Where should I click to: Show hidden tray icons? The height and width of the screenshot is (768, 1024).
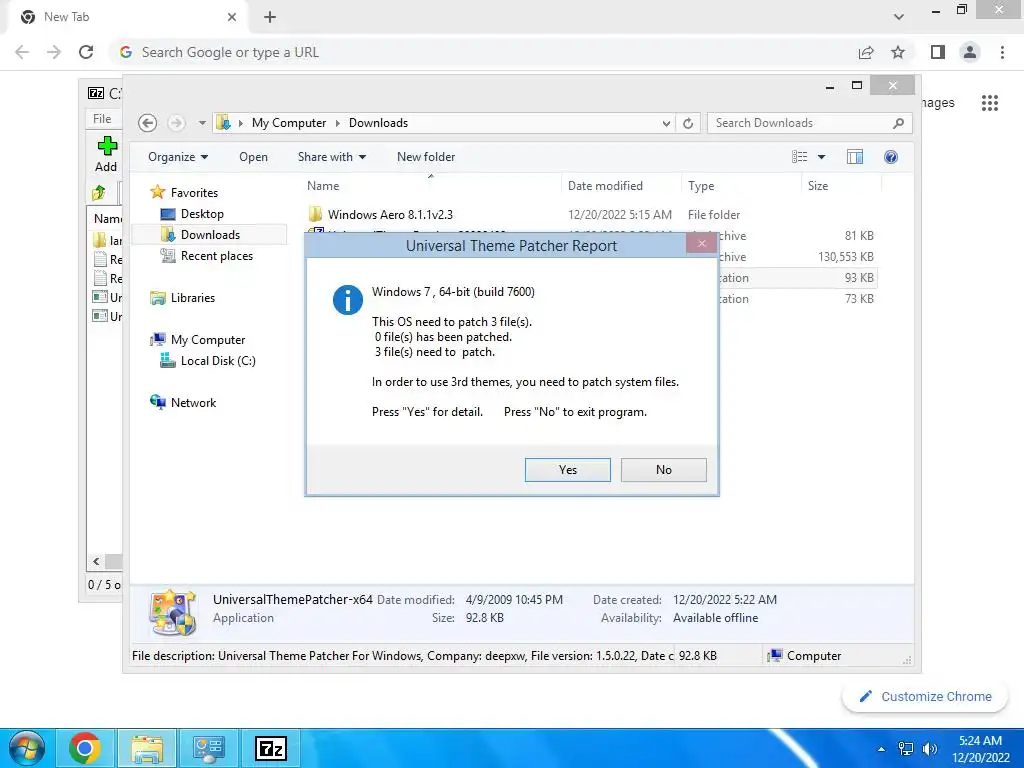[881, 749]
